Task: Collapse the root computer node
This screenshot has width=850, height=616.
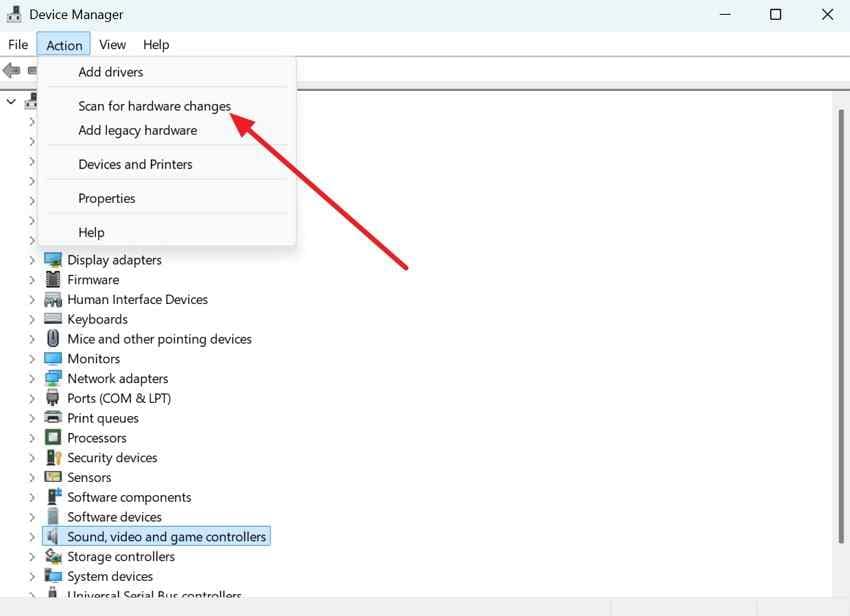Action: point(11,101)
